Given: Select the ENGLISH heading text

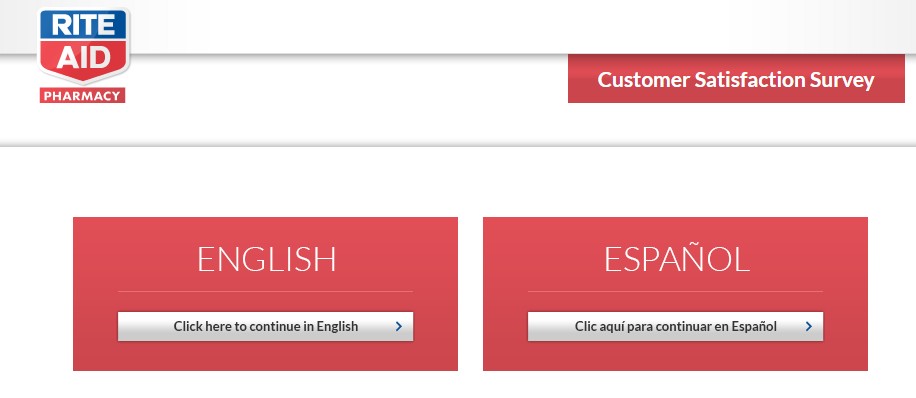Looking at the screenshot, I should coord(266,259).
